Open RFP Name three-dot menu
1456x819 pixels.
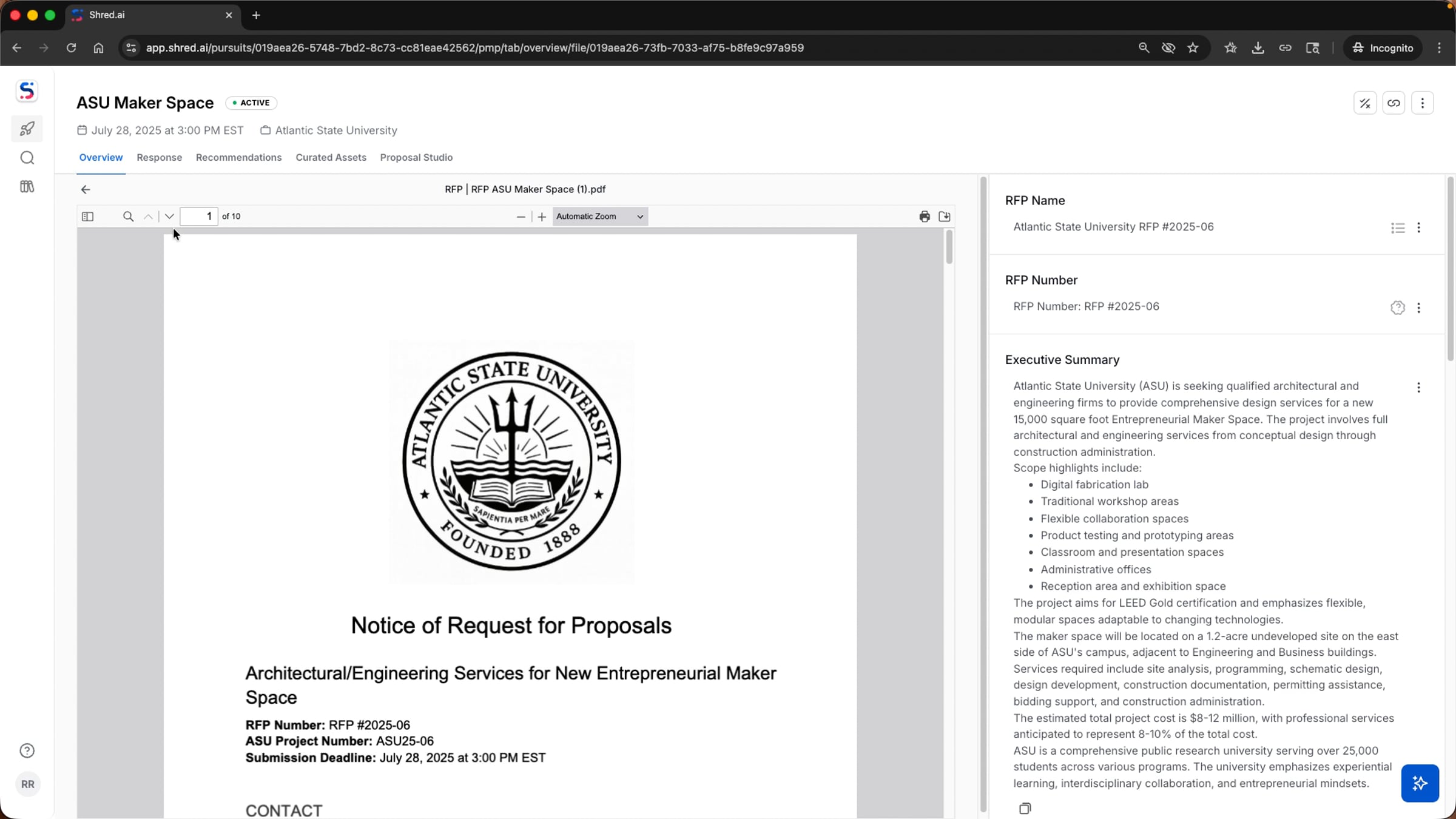[1418, 228]
